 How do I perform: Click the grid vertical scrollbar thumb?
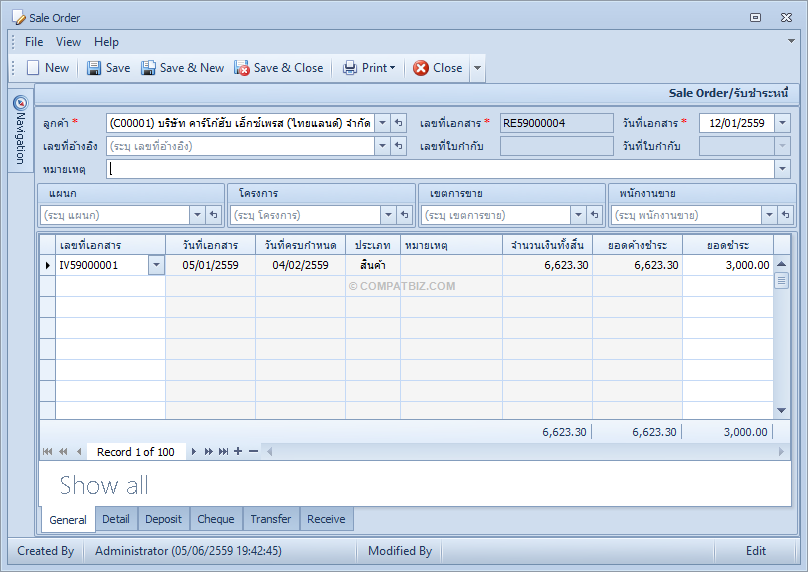[x=781, y=281]
